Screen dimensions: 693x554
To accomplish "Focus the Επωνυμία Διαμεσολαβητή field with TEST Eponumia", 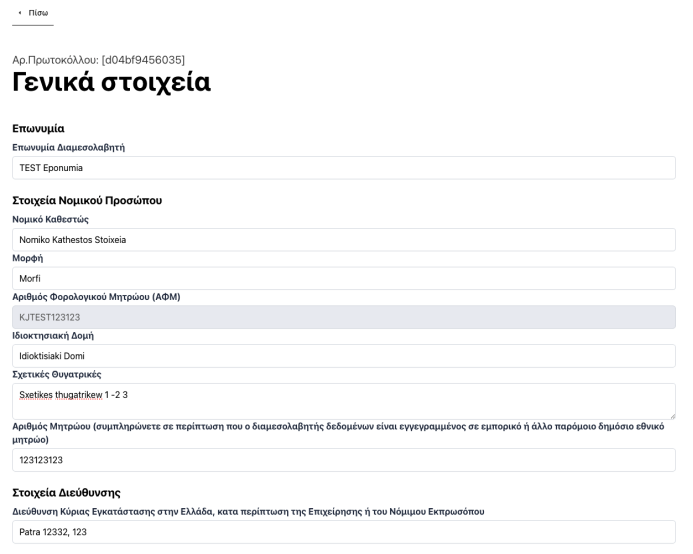I will (x=343, y=167).
